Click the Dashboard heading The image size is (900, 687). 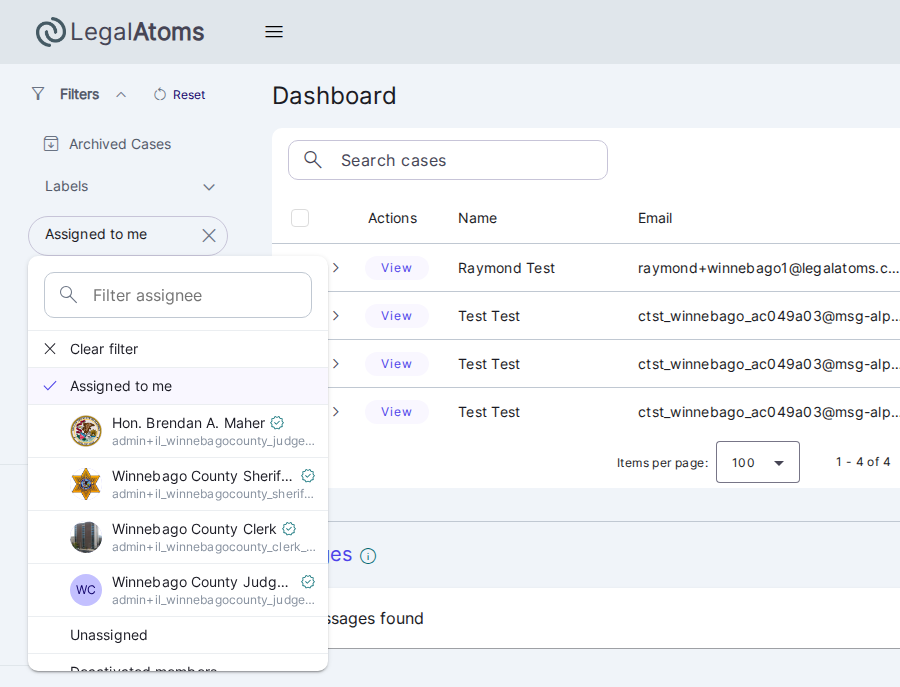coord(334,96)
